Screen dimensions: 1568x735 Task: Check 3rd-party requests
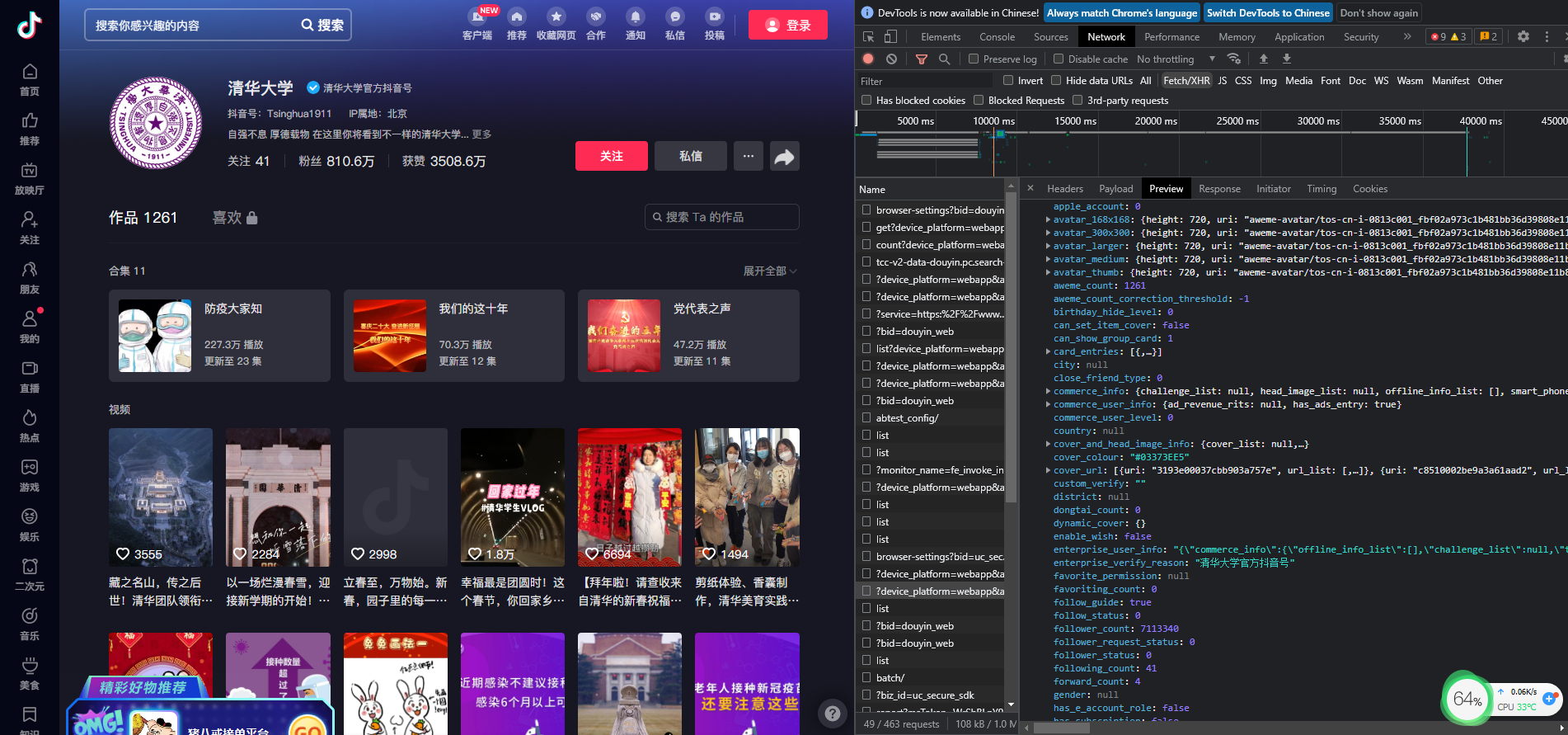click(1077, 100)
